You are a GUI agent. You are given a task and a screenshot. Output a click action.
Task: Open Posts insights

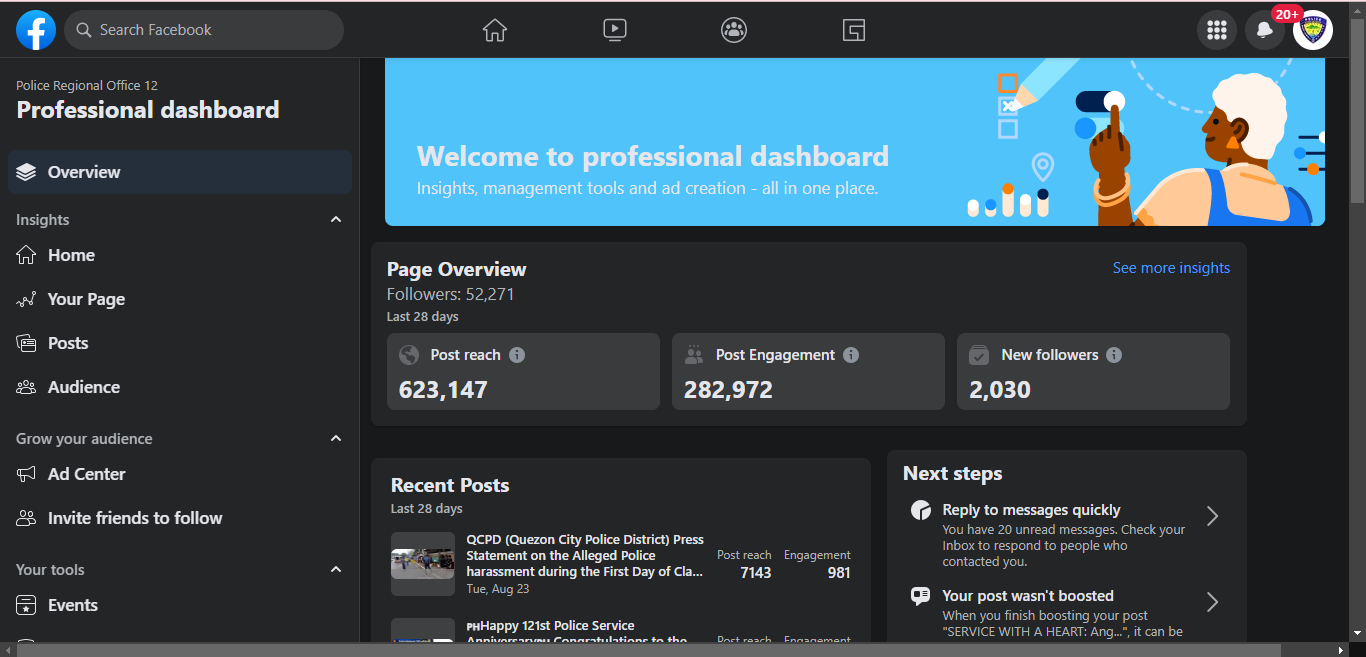coord(180,343)
